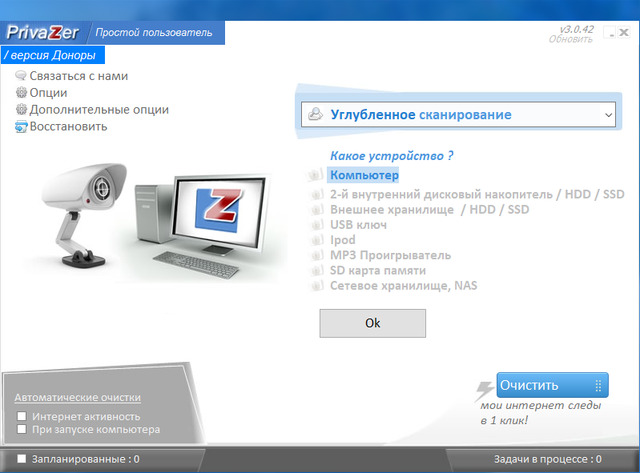Toggle the Запланированные checkbox
Screen dimensions: 640x473
[x=22, y=459]
